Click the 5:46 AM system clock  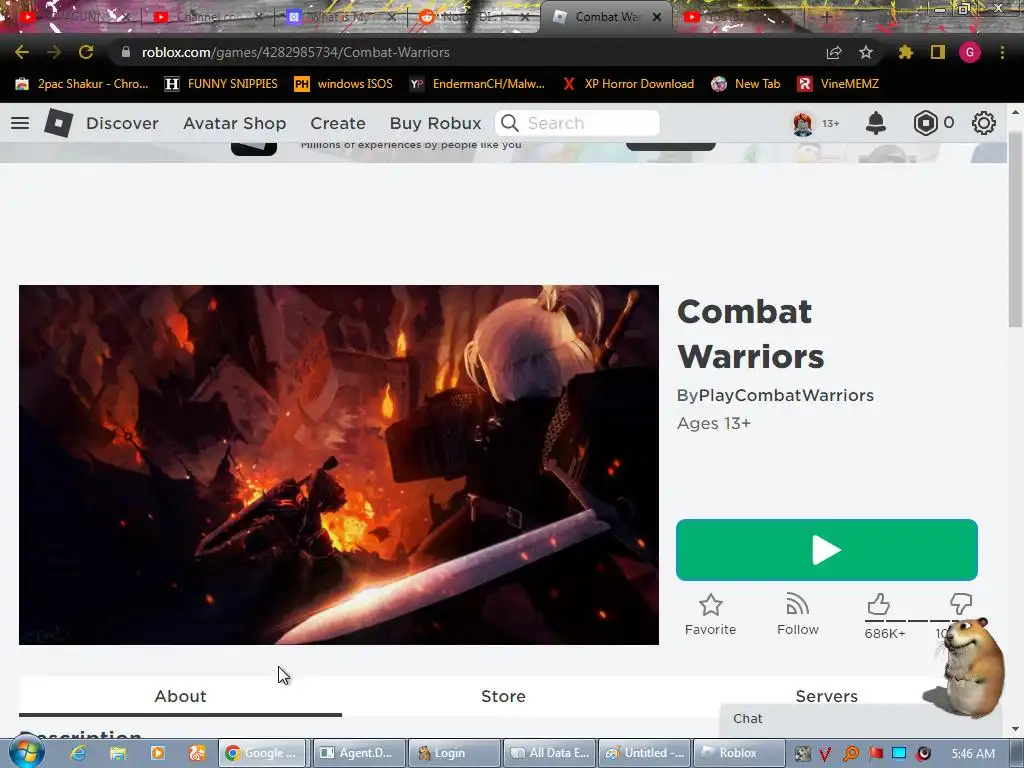click(x=973, y=754)
